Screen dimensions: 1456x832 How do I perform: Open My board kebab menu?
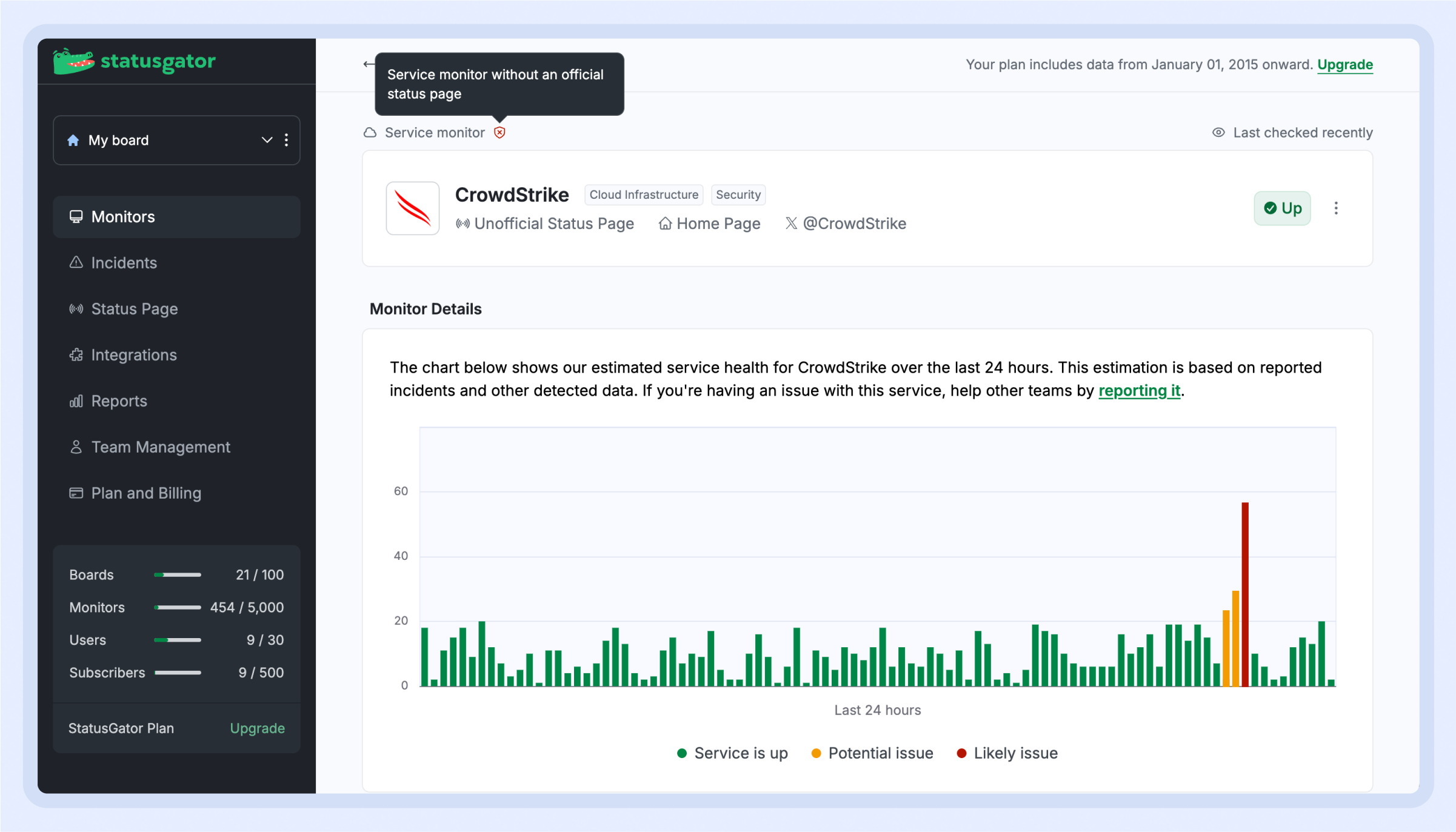pos(287,141)
